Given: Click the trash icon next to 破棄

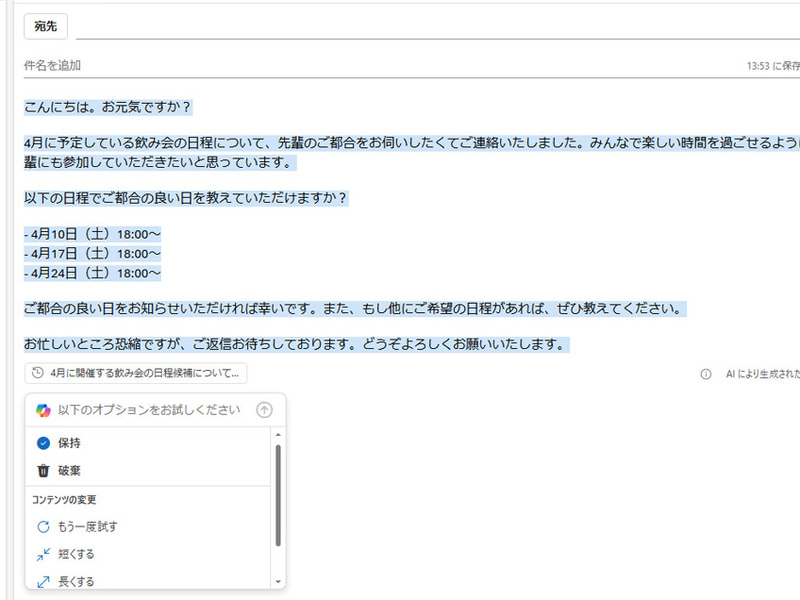Looking at the screenshot, I should point(42,470).
